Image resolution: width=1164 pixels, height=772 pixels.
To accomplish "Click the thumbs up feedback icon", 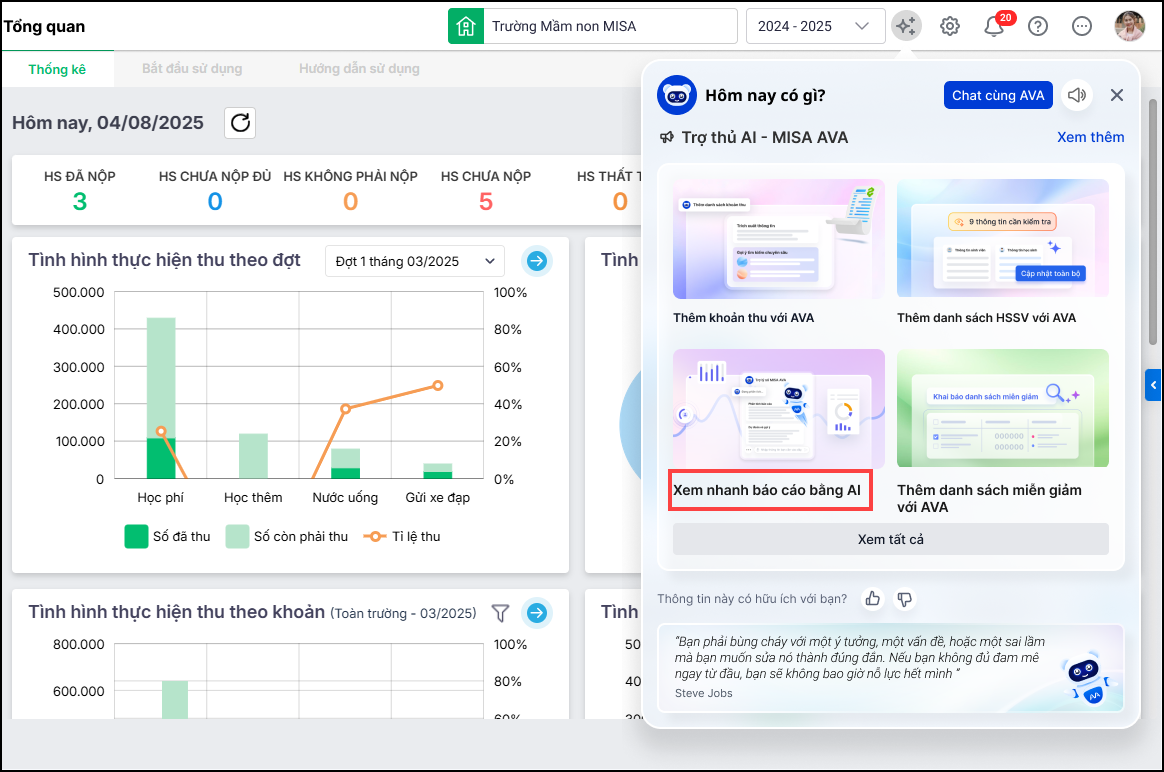I will click(873, 599).
